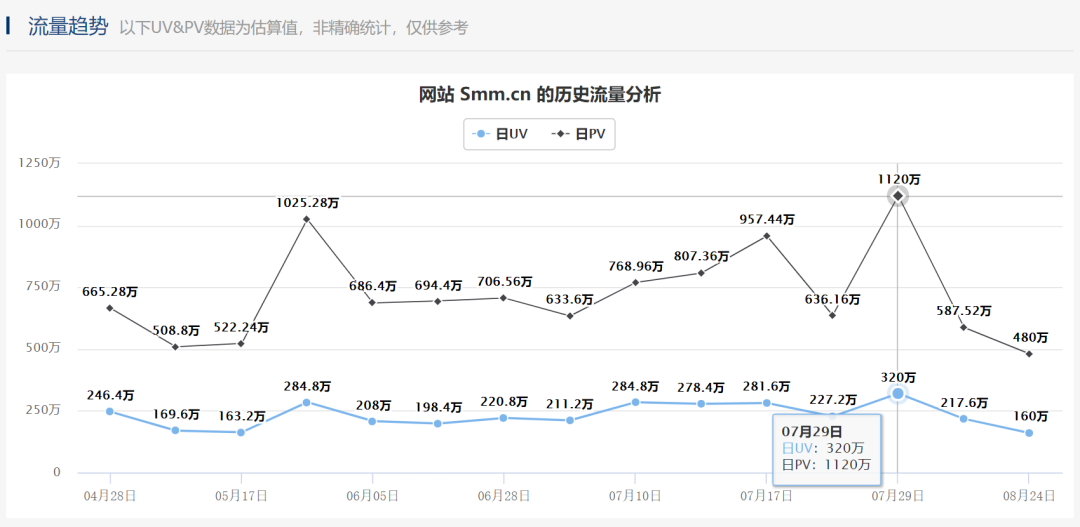Click the 522.24万 PV value label
This screenshot has height=527, width=1080.
[241, 328]
